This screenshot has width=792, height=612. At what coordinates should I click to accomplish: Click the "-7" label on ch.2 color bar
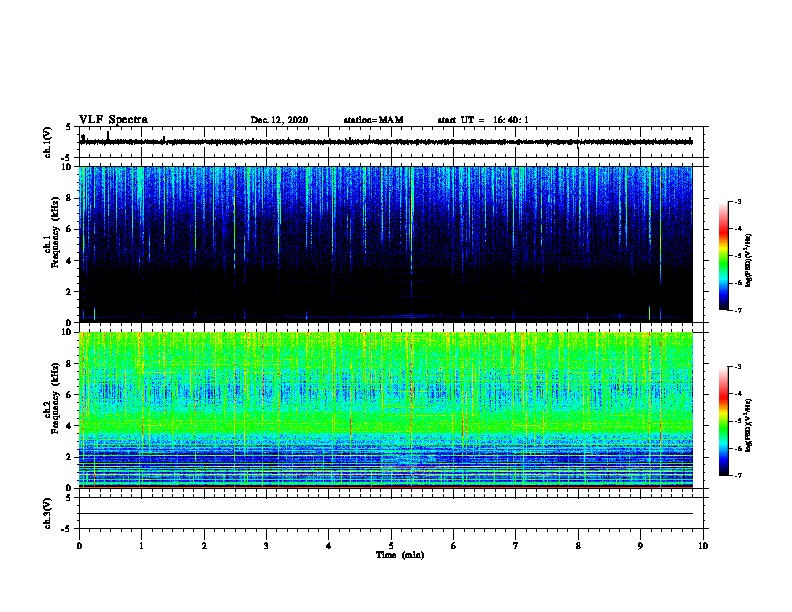click(738, 476)
